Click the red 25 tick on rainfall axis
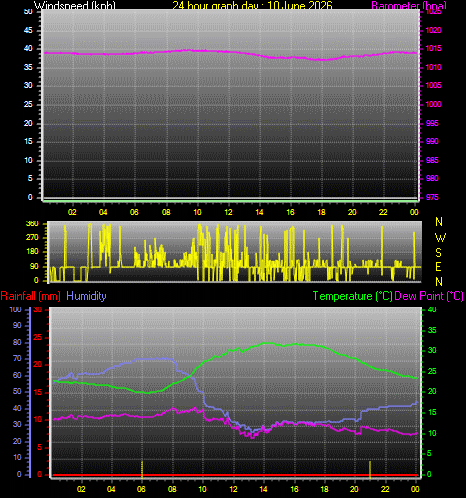Screen dimensions: 466x498 pyautogui.click(x=38, y=338)
